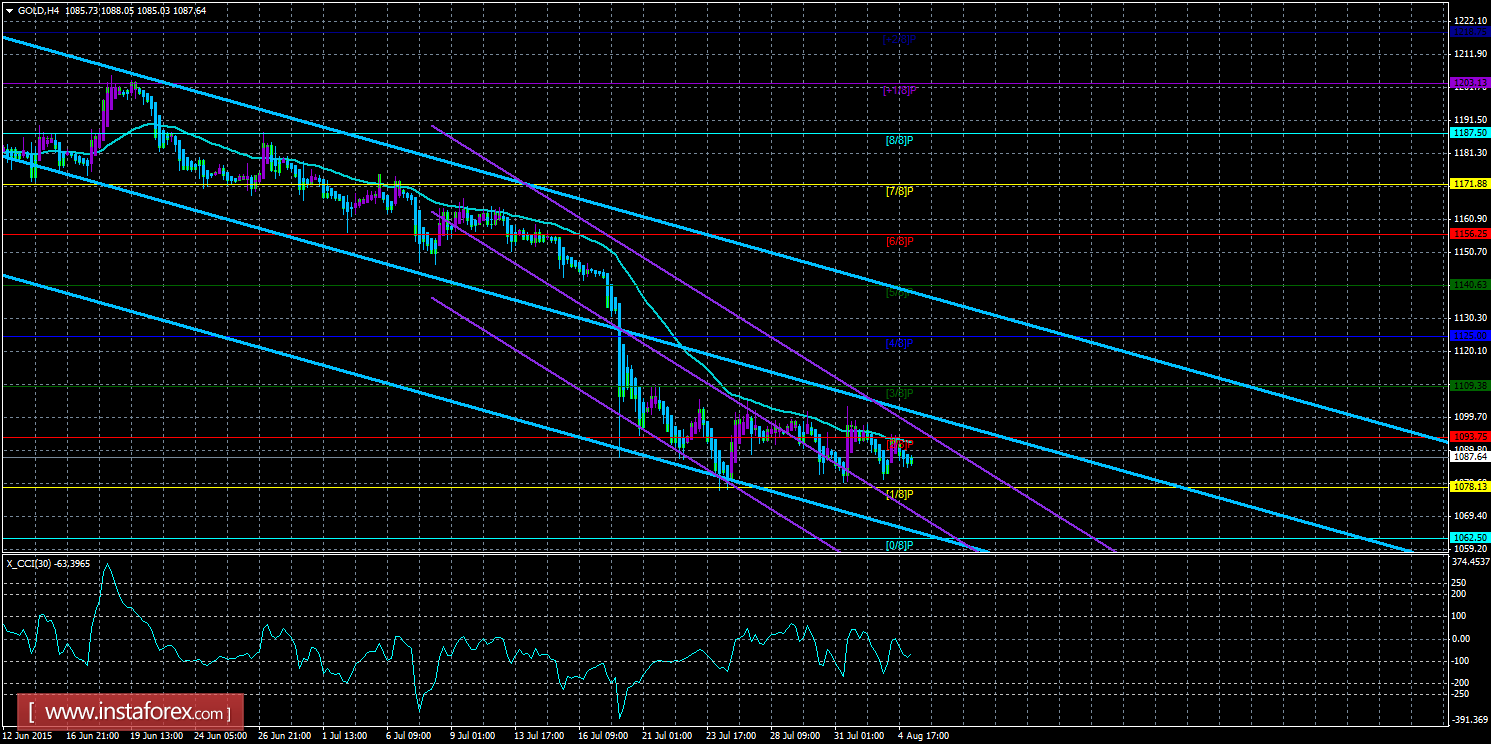This screenshot has width=1491, height=744.
Task: Click the 1130.30 price scale value
Action: coord(1470,317)
